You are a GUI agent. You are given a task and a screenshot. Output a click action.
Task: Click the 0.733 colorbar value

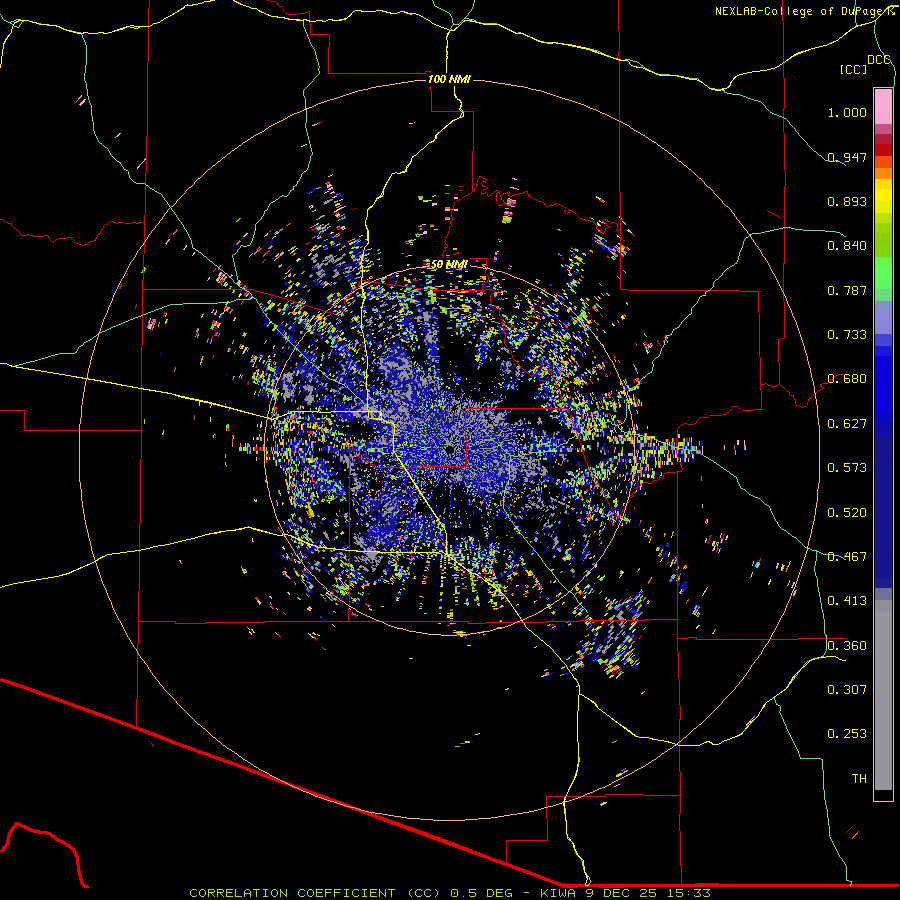(847, 335)
